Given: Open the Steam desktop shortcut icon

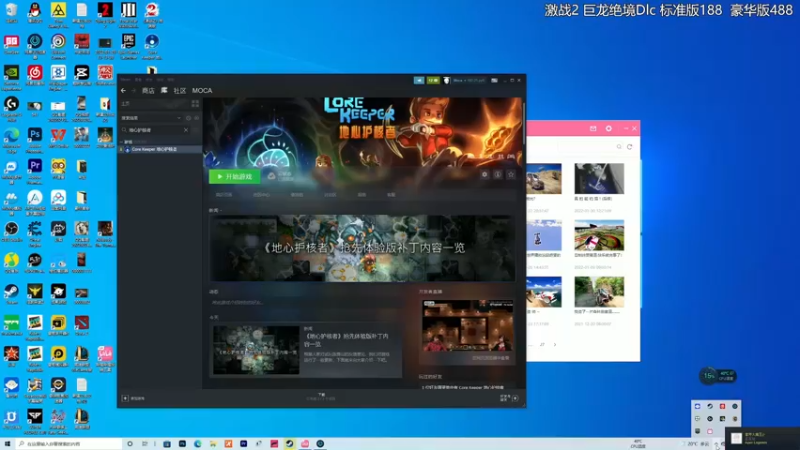Looking at the screenshot, I should (x=11, y=293).
